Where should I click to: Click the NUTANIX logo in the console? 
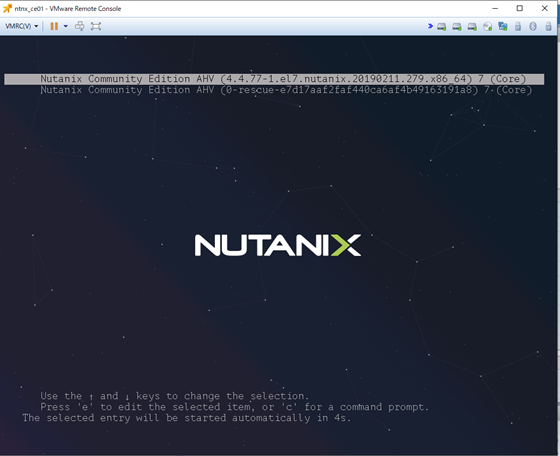click(278, 245)
